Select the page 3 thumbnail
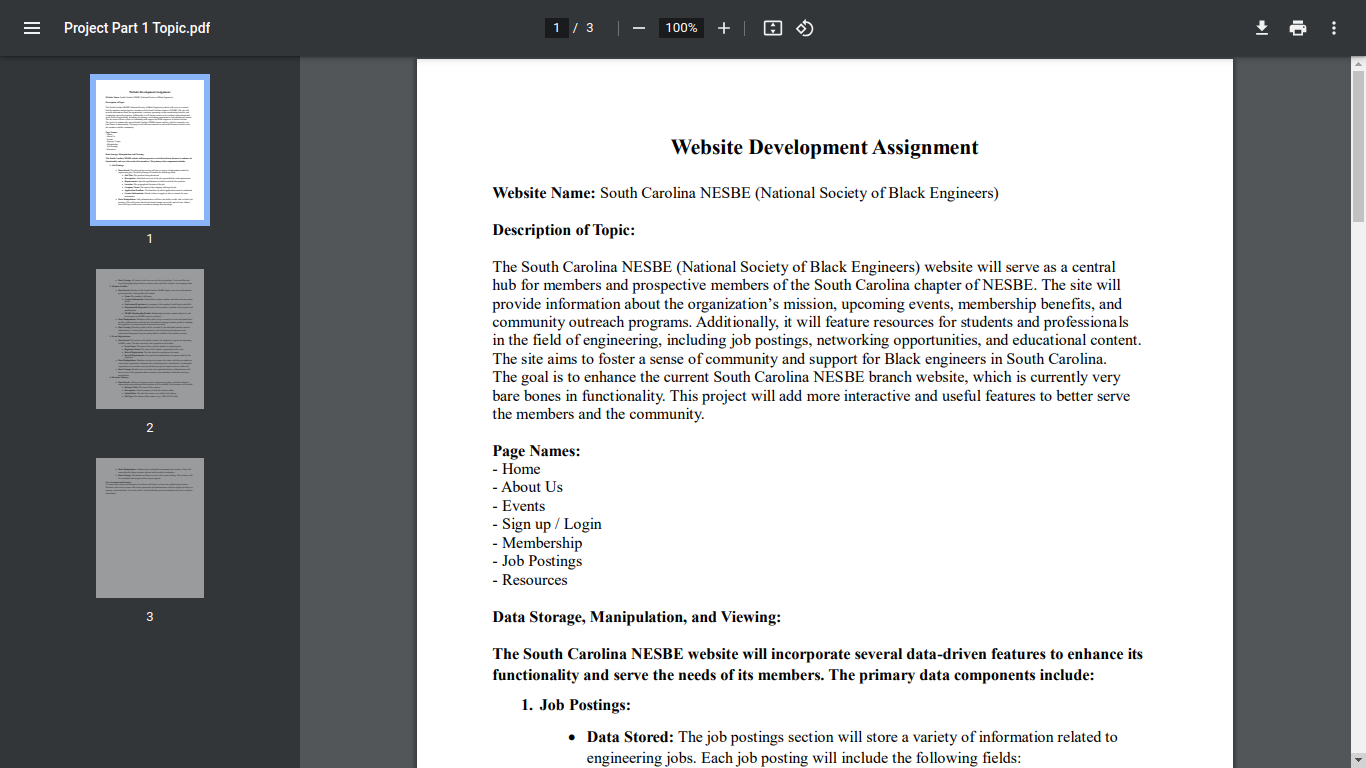The image size is (1366, 768). click(x=149, y=527)
